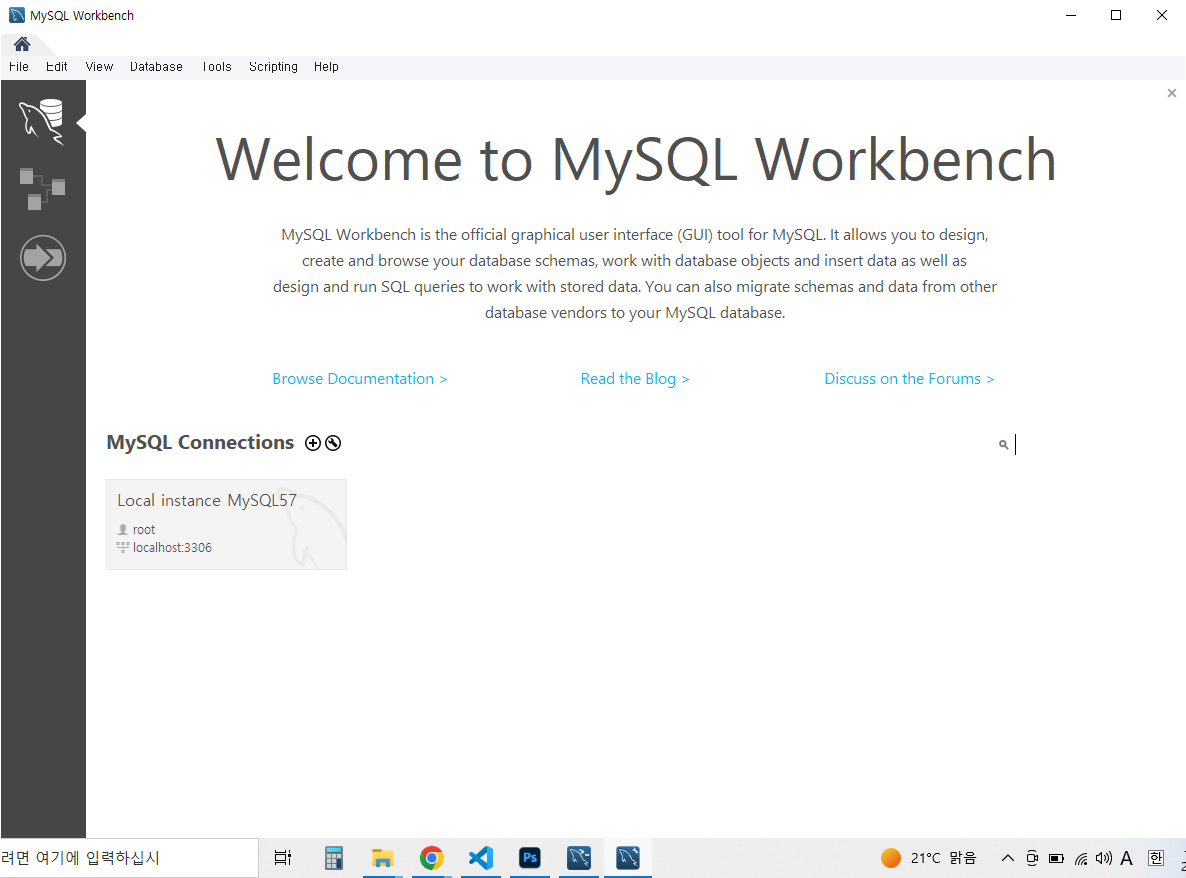The width and height of the screenshot is (1186, 878).
Task: Open the File menu
Action: pos(19,67)
